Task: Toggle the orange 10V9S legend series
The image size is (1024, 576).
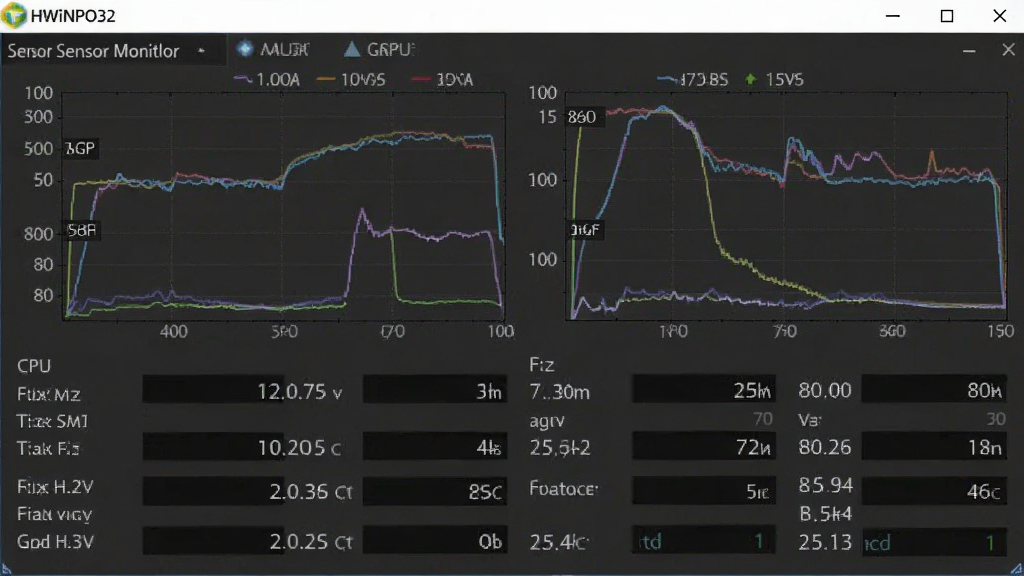Action: pos(351,80)
